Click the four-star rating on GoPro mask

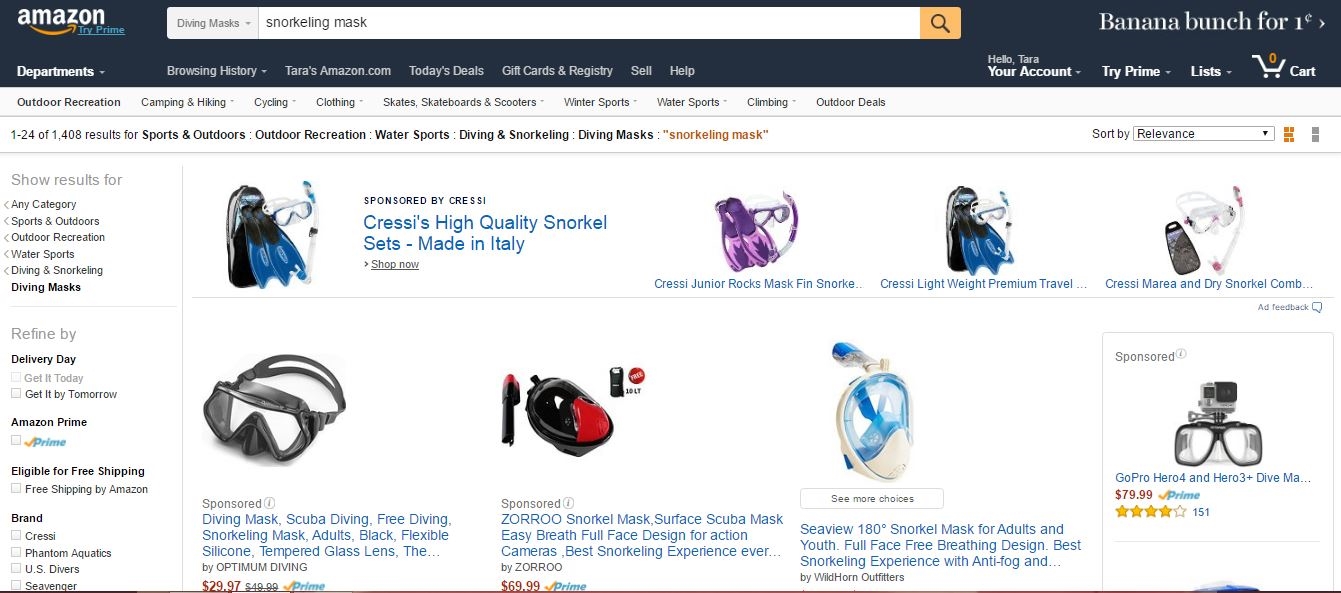1150,512
